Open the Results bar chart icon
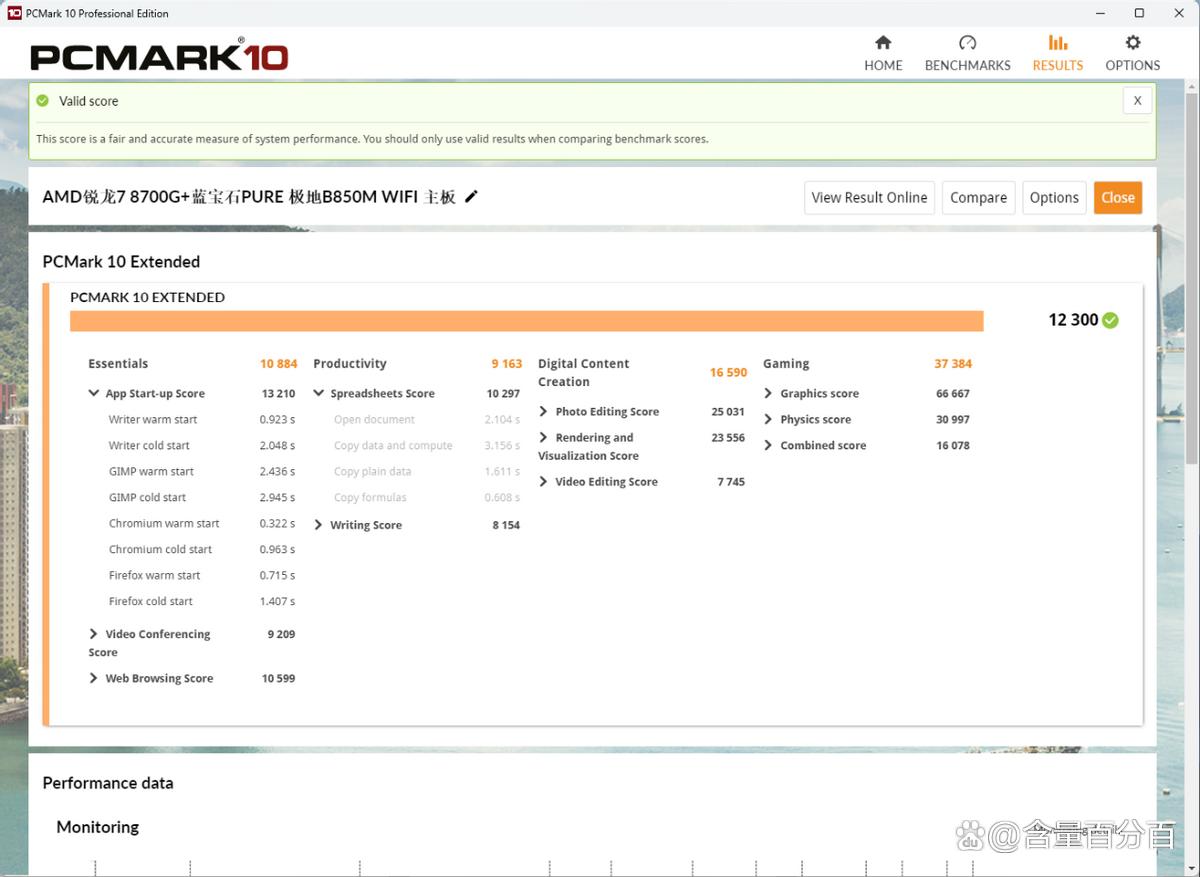The width and height of the screenshot is (1200, 877). (1057, 42)
